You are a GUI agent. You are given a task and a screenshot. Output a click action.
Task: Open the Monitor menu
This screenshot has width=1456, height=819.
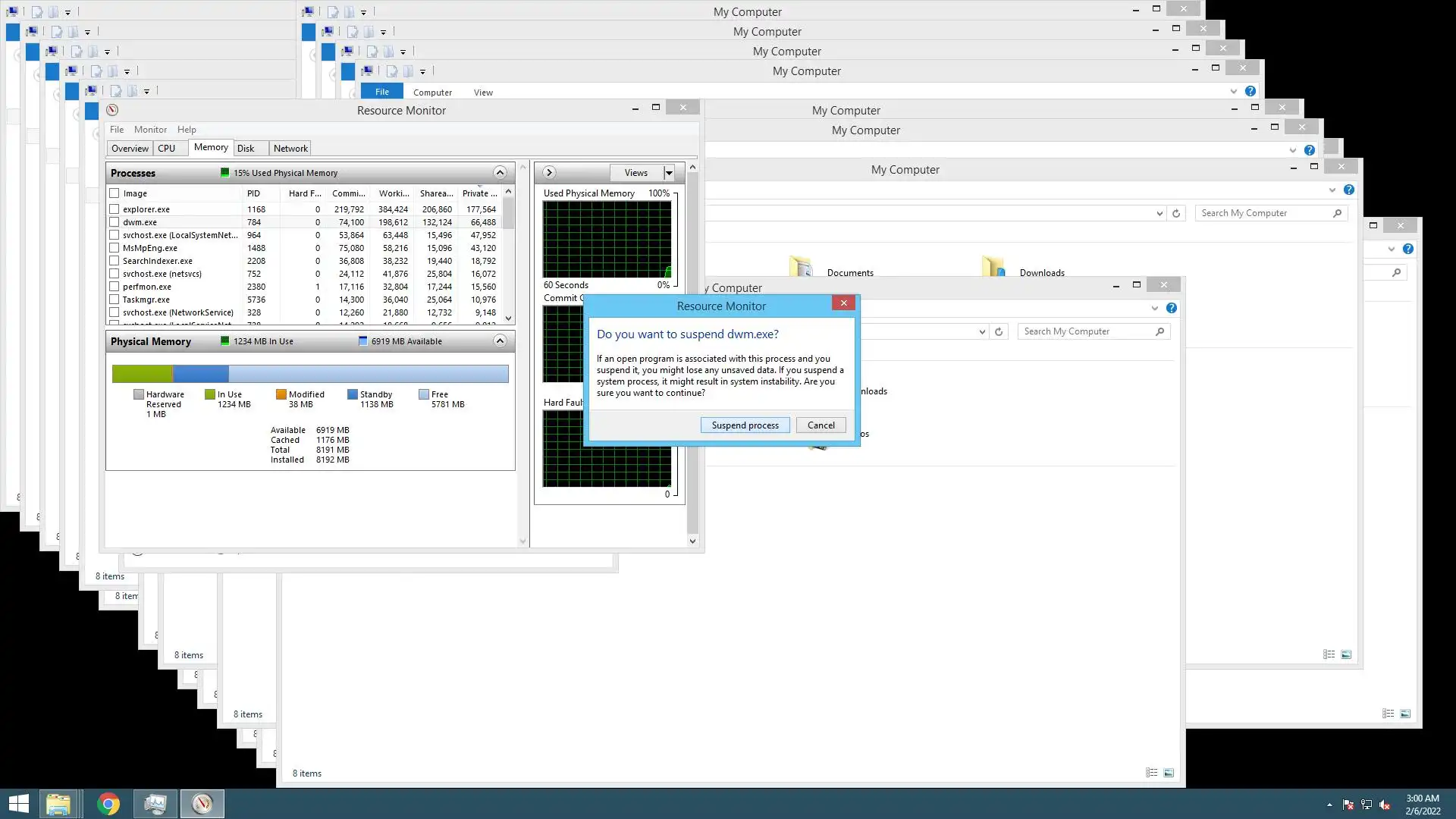tap(150, 130)
